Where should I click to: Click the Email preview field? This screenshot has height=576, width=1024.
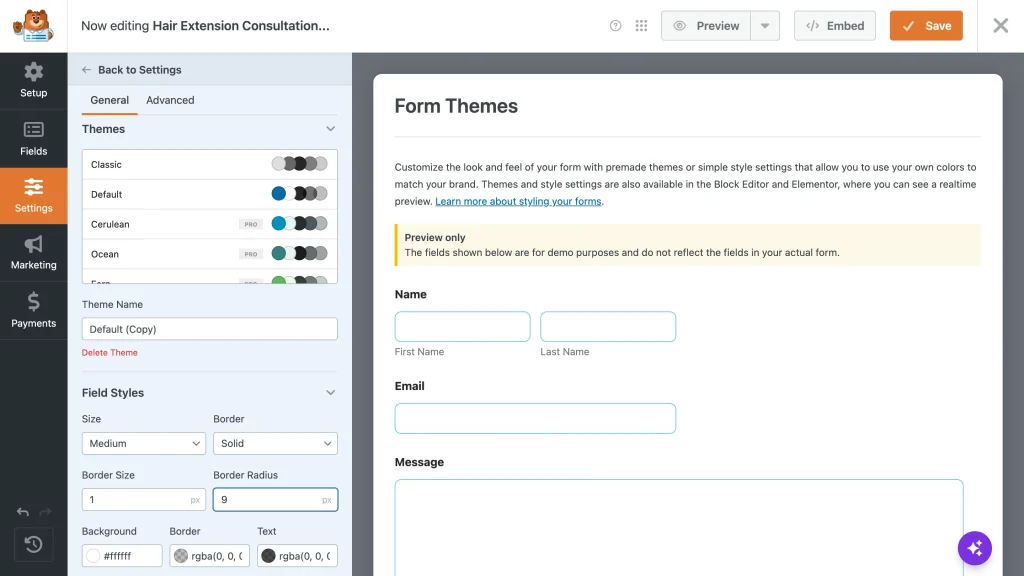pos(535,419)
